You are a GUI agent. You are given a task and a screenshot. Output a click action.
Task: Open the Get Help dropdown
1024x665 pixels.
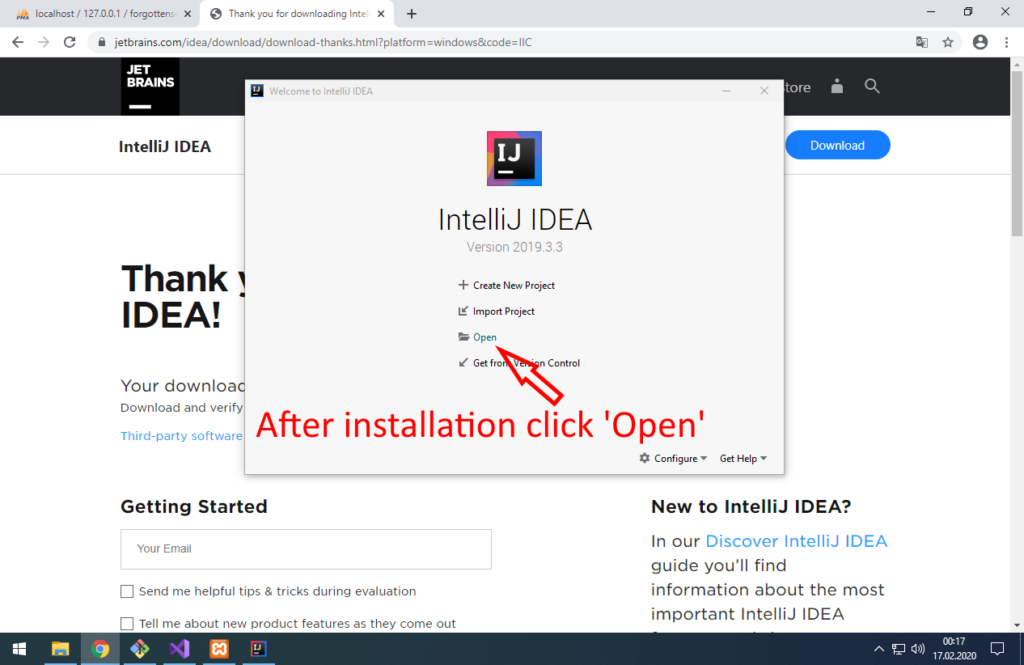pos(743,459)
